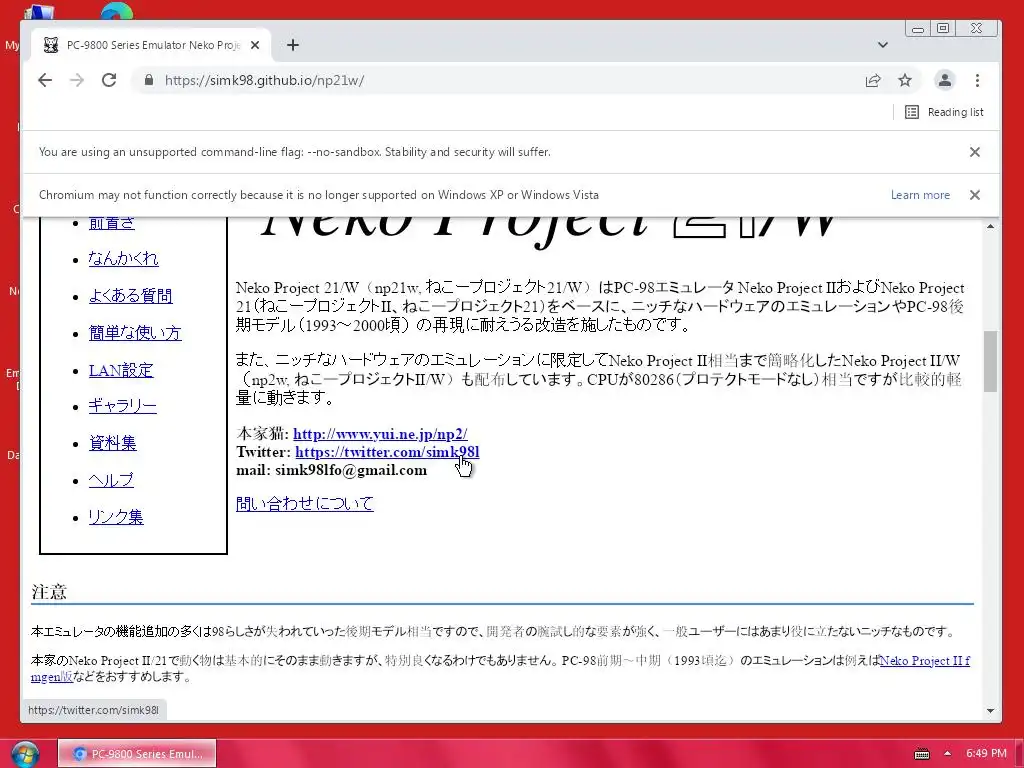This screenshot has height=768, width=1024.
Task: Click the mail address simk98lfo@gmail.com text
Action: point(351,470)
